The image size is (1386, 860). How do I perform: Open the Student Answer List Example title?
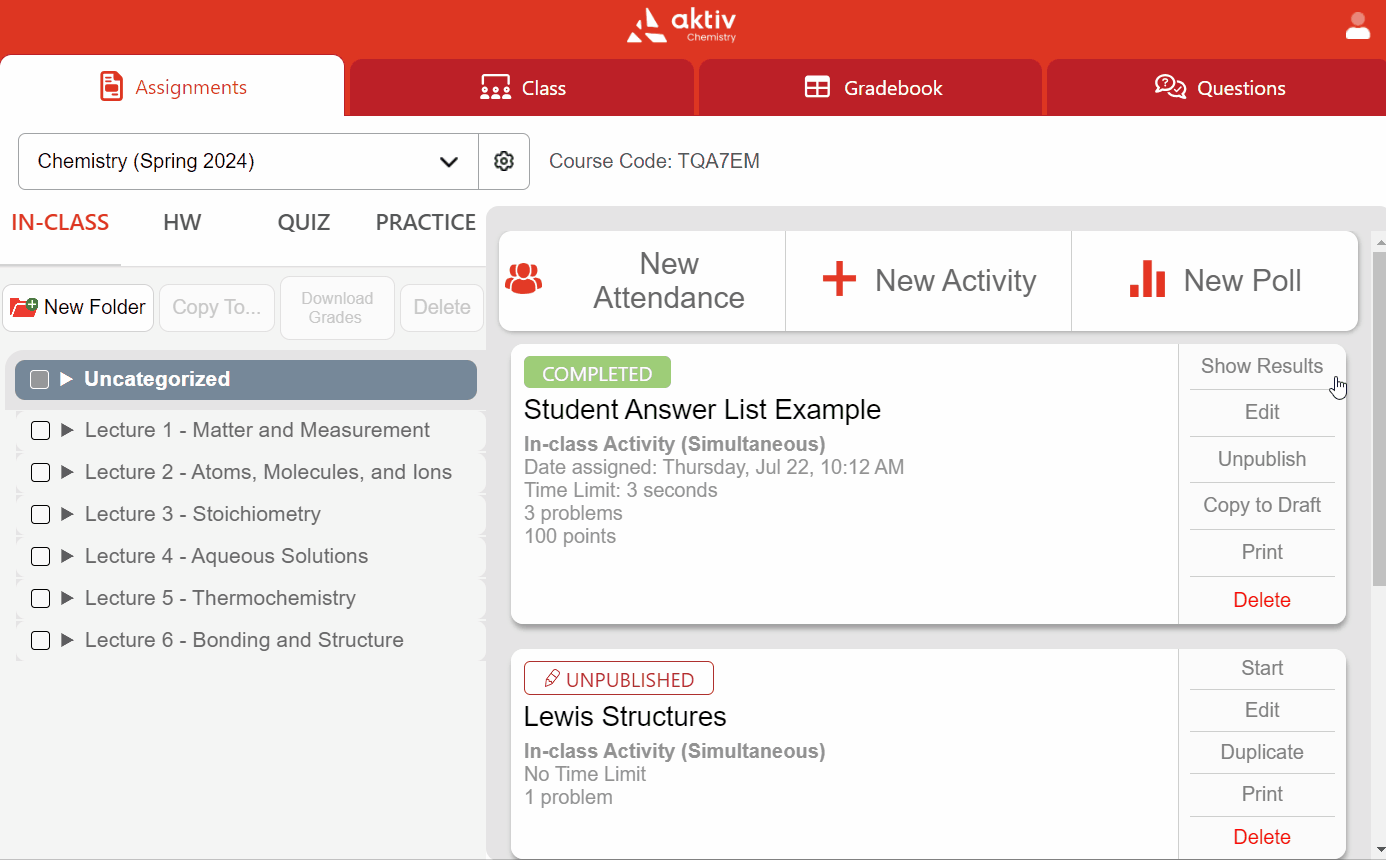(x=702, y=410)
